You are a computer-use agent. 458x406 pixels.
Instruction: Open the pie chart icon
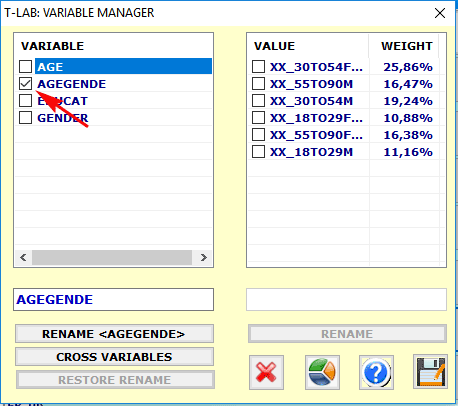coord(322,372)
